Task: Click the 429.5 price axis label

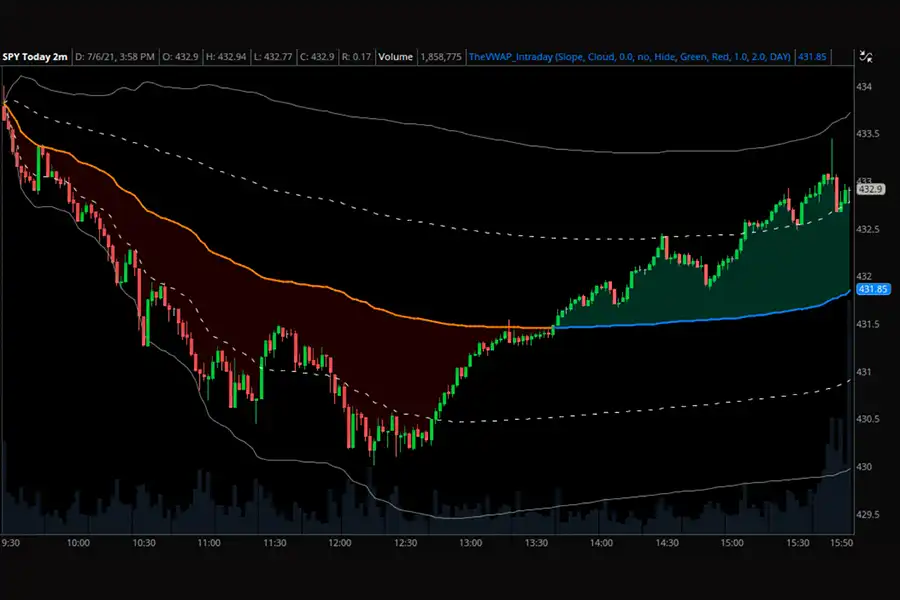Action: [x=867, y=514]
